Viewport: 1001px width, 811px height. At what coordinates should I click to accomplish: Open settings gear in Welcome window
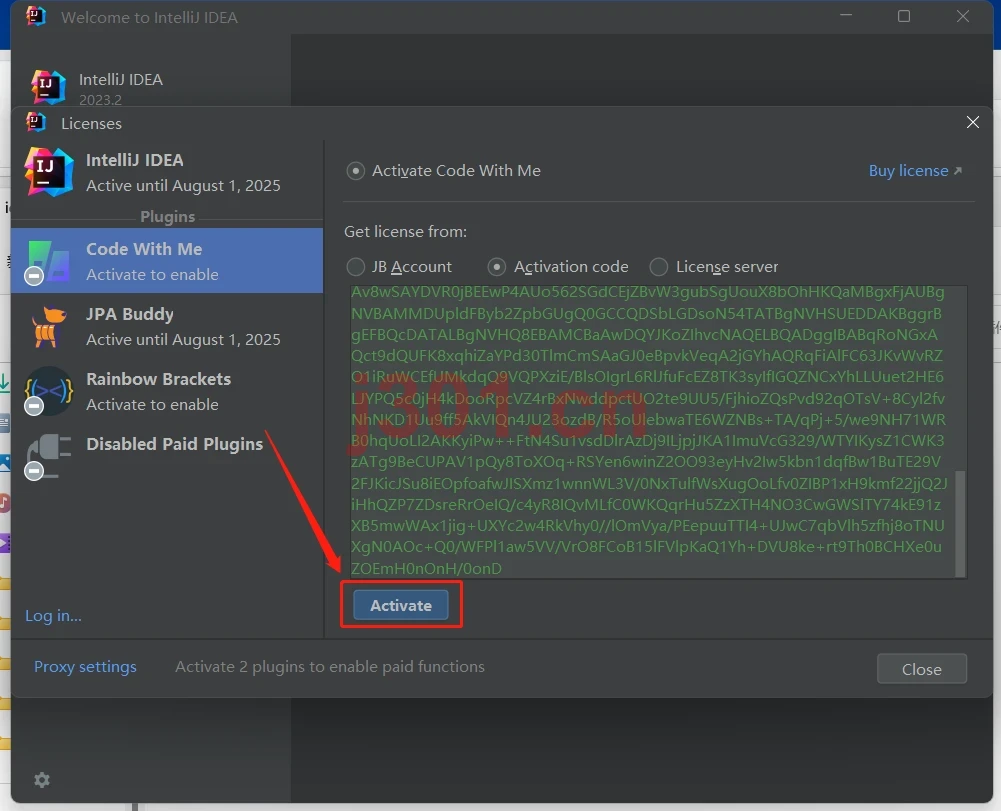pos(41,780)
